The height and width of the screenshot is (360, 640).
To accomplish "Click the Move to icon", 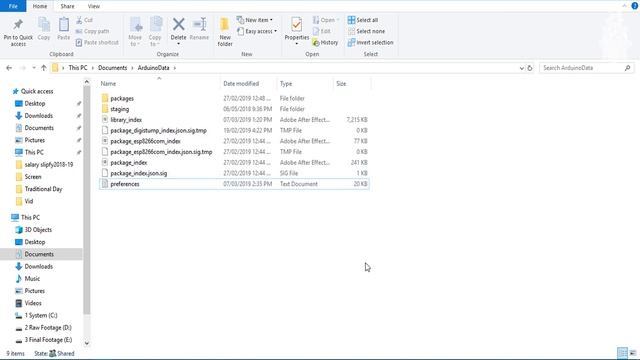I will click(136, 24).
